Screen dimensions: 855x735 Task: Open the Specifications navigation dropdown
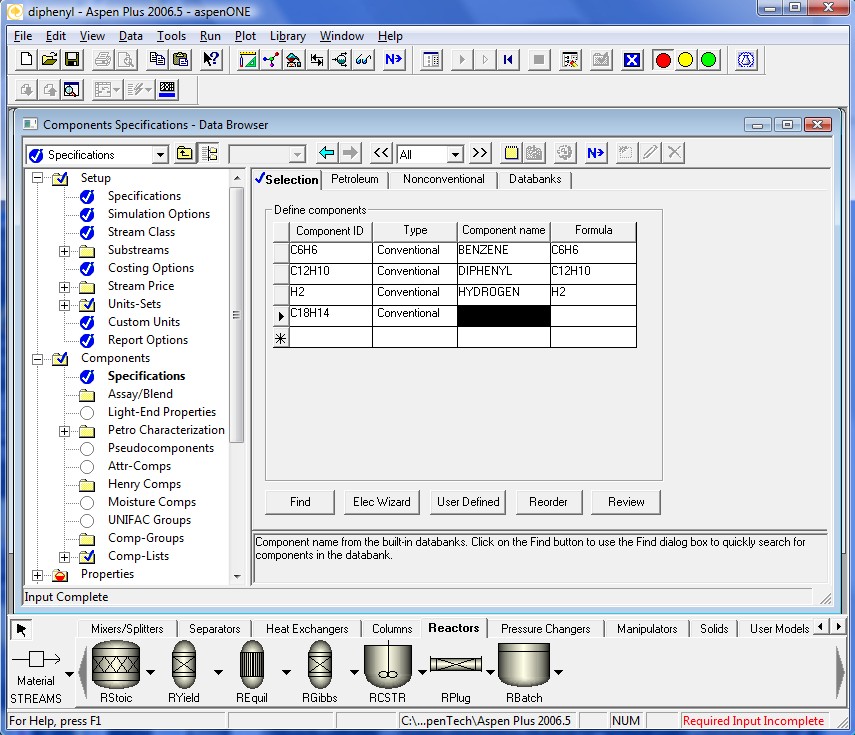coord(160,155)
